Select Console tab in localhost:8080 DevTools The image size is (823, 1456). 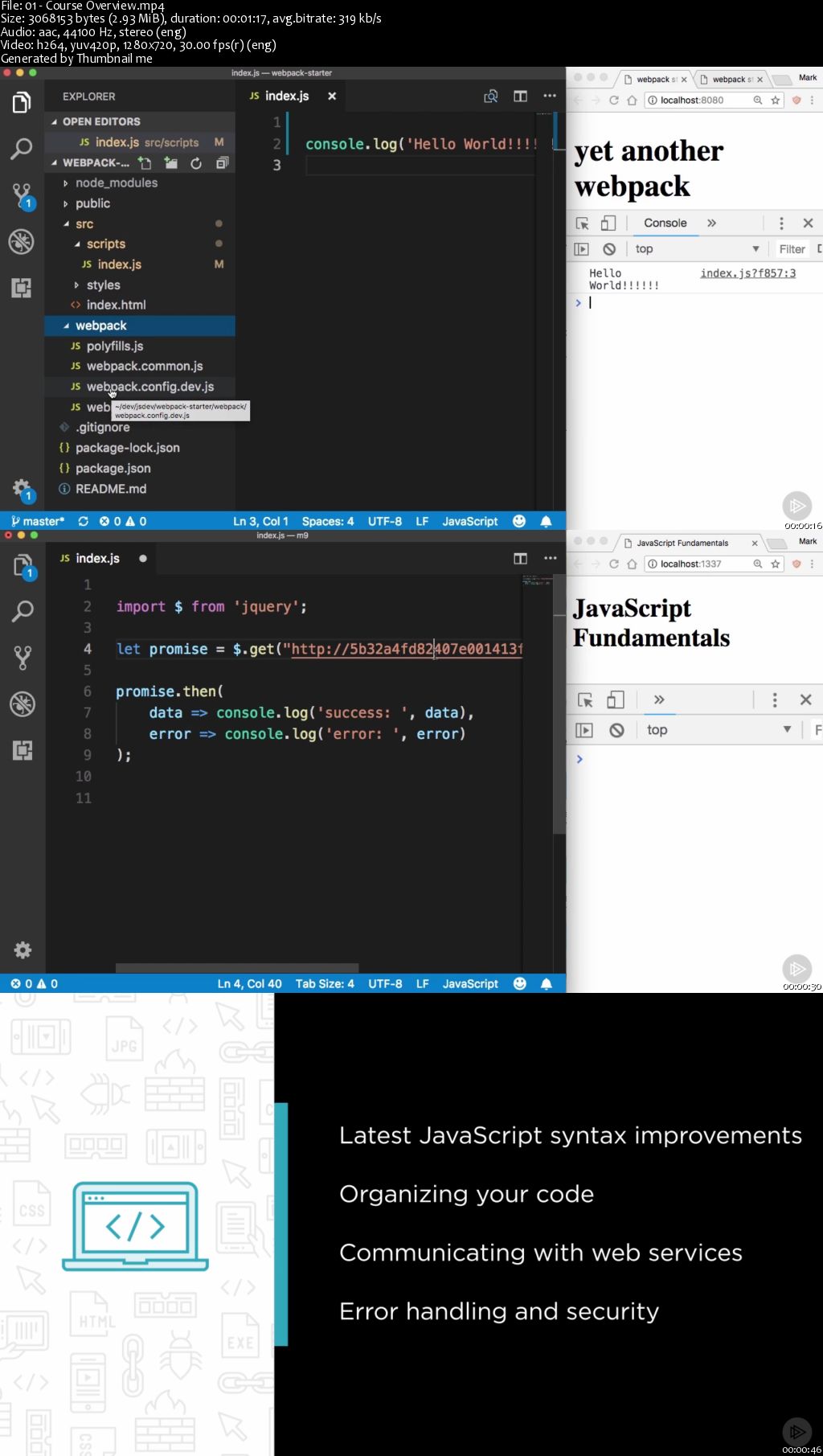pyautogui.click(x=665, y=224)
